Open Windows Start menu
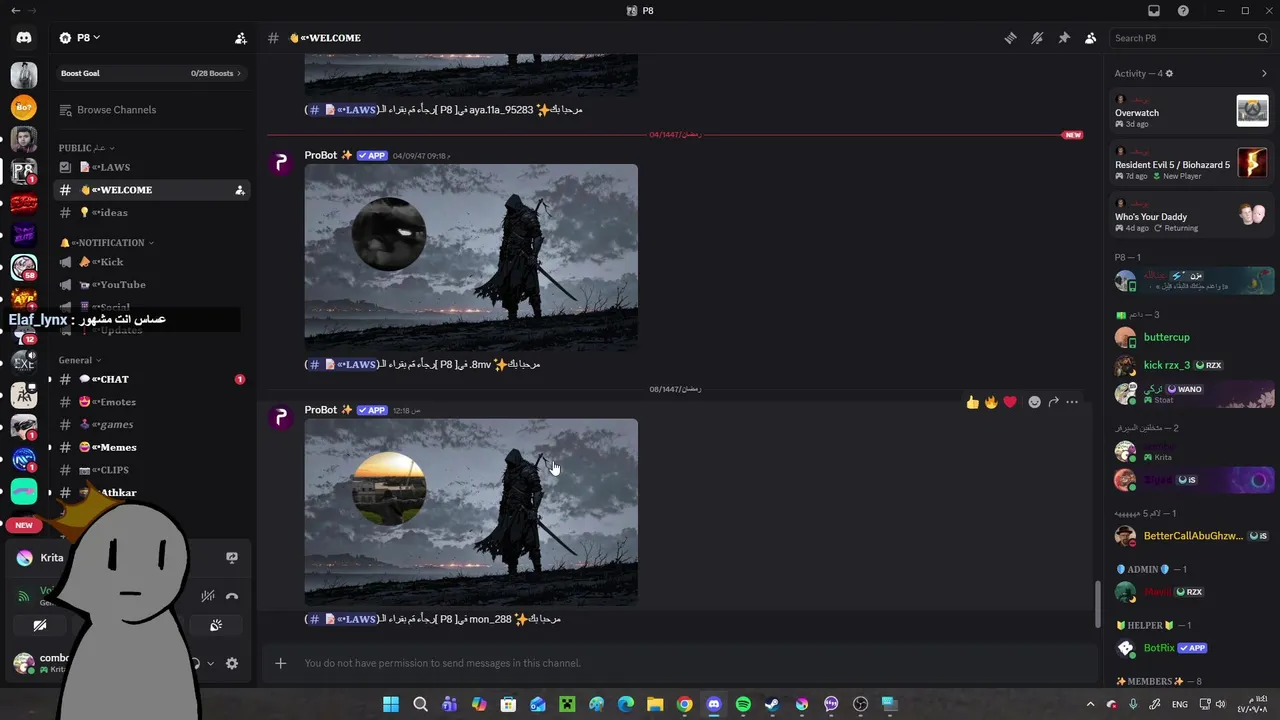The image size is (1280, 720). [391, 704]
